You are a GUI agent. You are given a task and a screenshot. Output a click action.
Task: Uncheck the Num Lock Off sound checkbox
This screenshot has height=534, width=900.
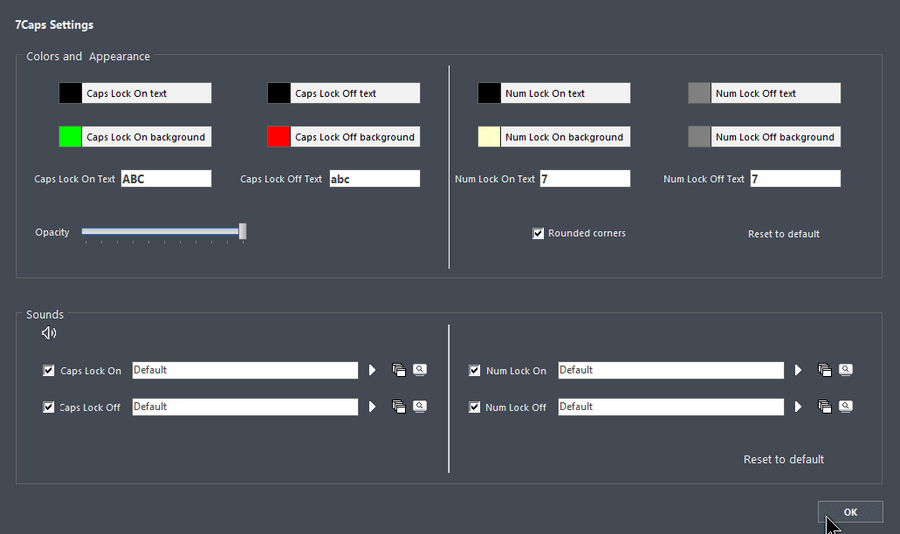[x=475, y=407]
